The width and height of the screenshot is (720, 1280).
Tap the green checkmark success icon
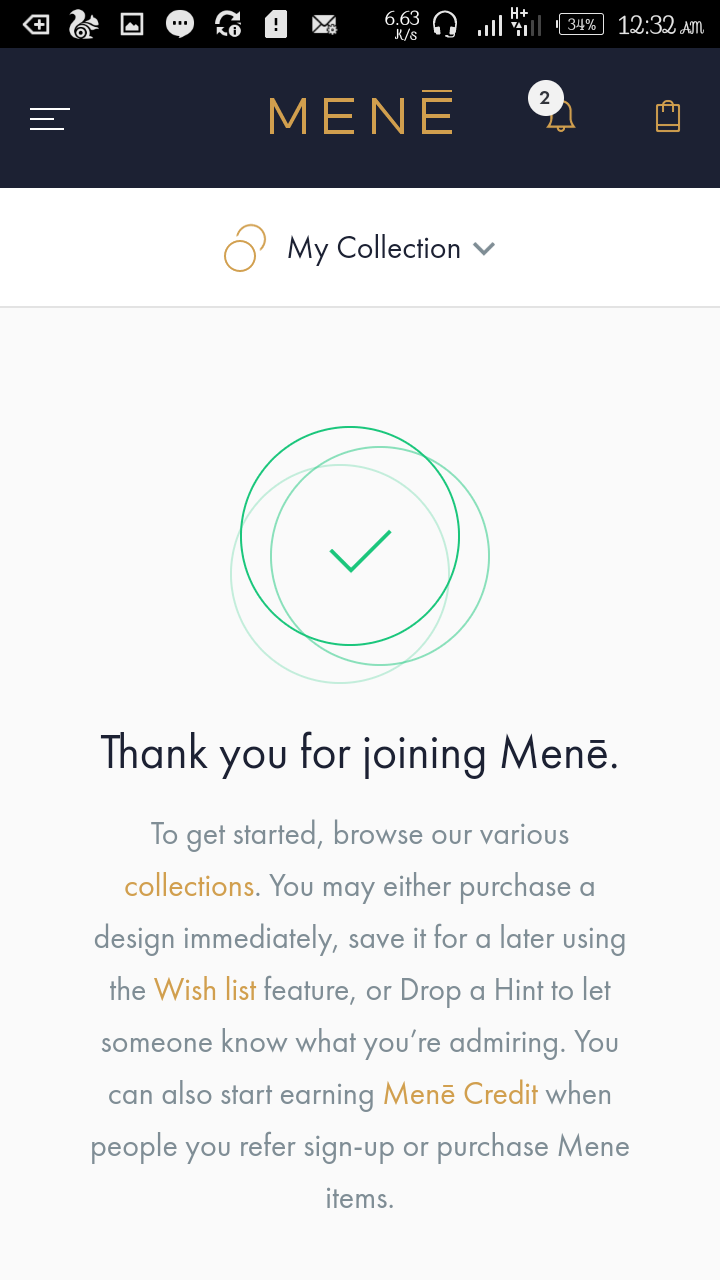(360, 551)
